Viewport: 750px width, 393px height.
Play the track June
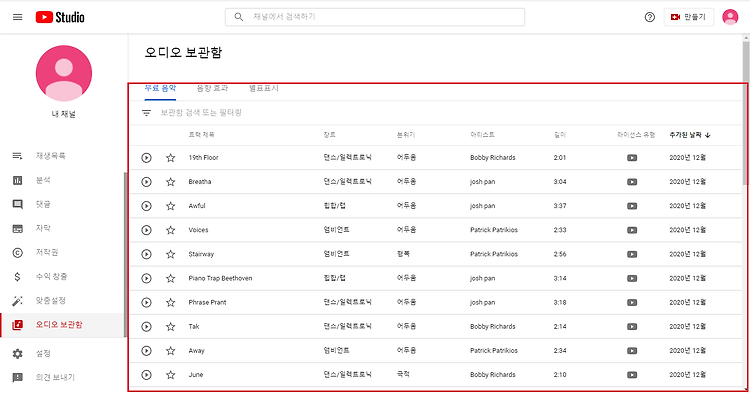tap(146, 375)
